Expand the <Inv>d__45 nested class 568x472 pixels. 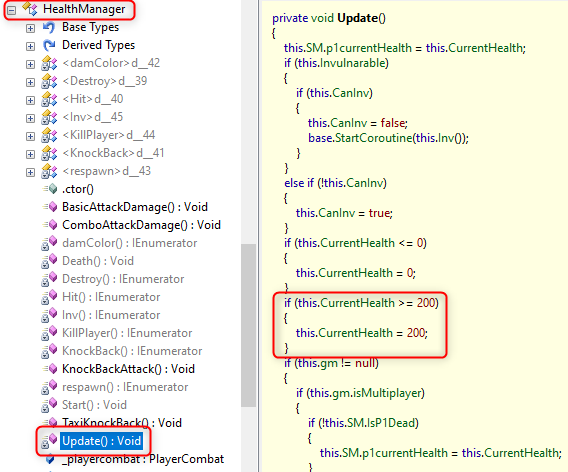point(30,118)
